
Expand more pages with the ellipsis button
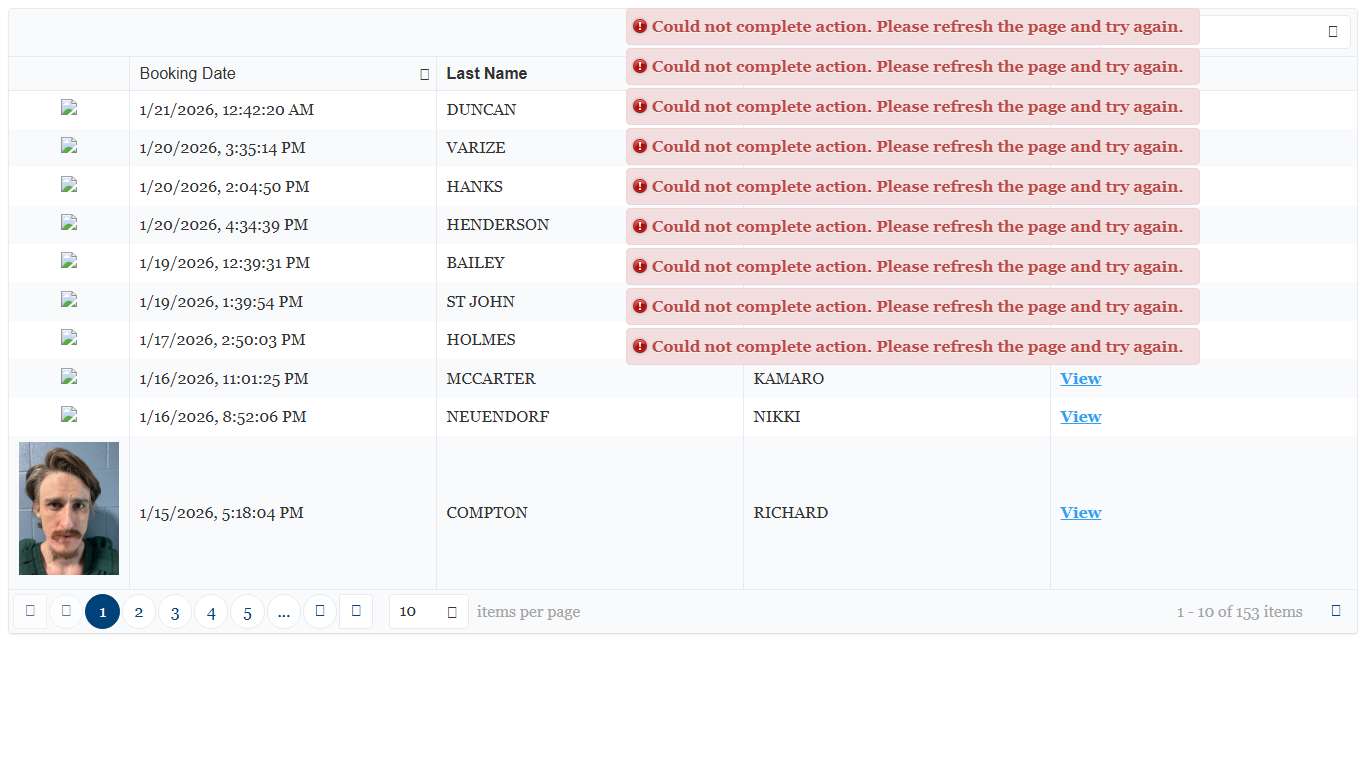[284, 612]
